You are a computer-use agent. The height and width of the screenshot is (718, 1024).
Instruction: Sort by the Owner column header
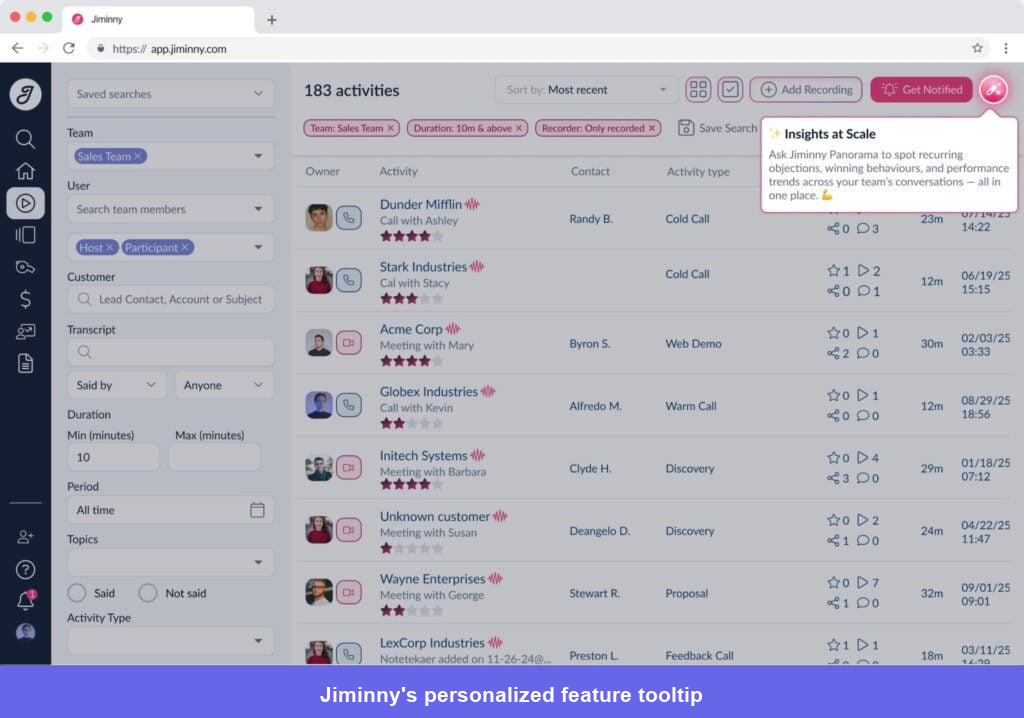tap(323, 171)
